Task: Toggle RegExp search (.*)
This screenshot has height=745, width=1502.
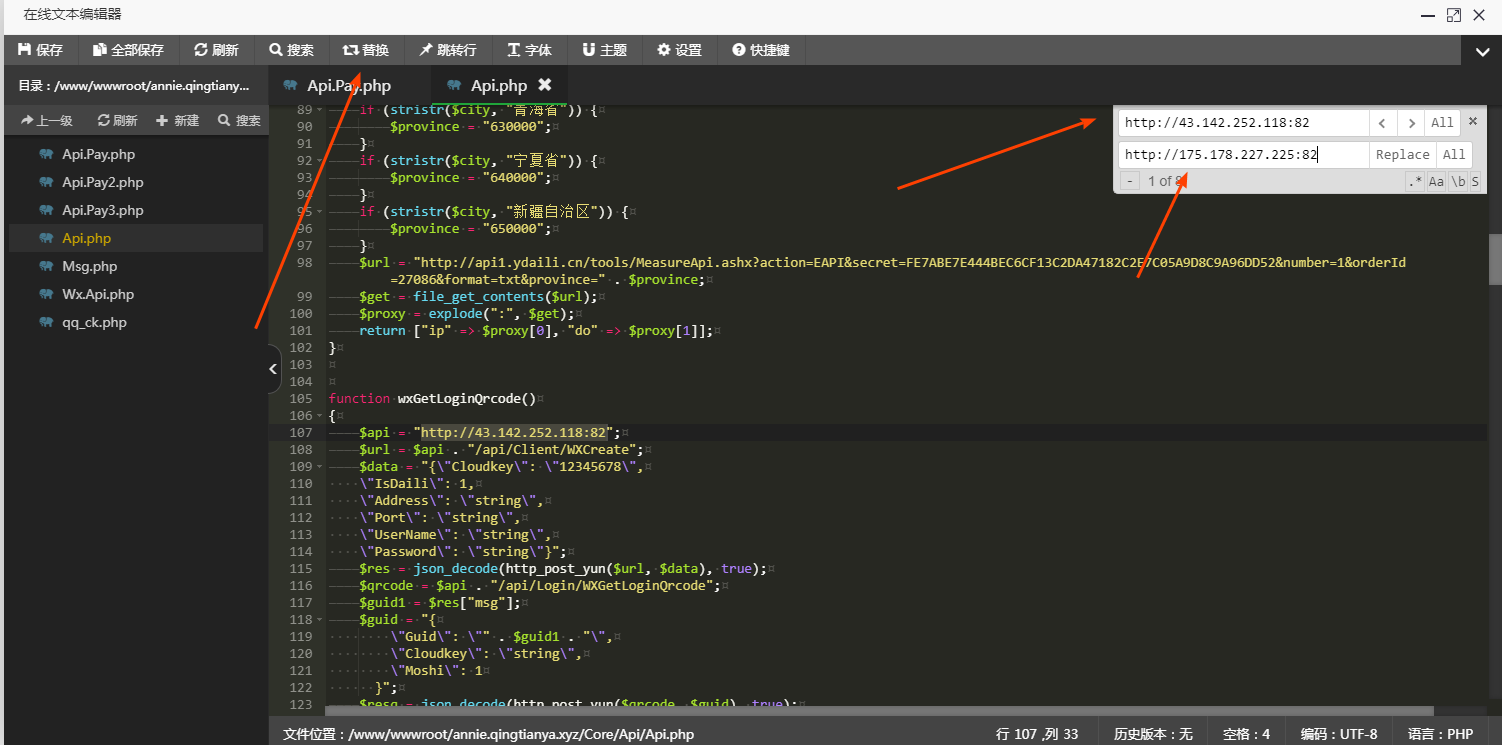Action: coord(1415,181)
